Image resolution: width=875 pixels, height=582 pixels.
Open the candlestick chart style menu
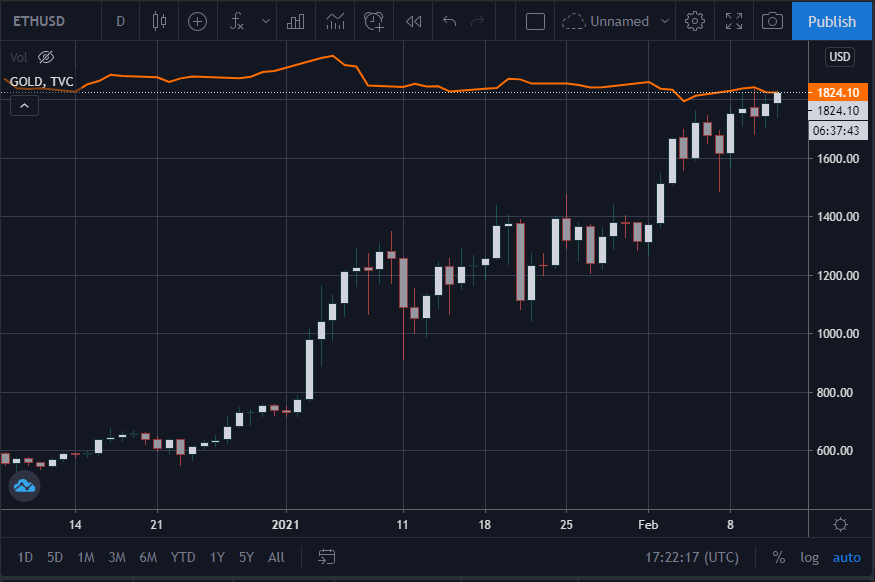coord(159,21)
